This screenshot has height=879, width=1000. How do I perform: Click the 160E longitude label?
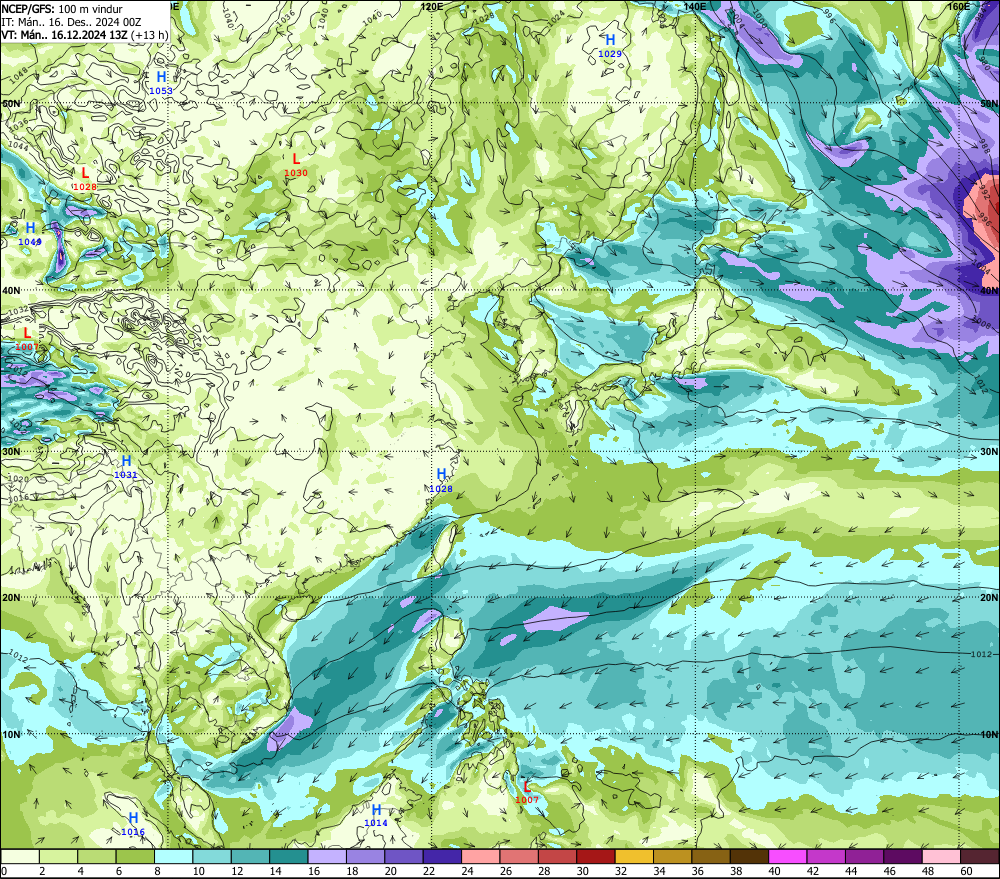959,6
